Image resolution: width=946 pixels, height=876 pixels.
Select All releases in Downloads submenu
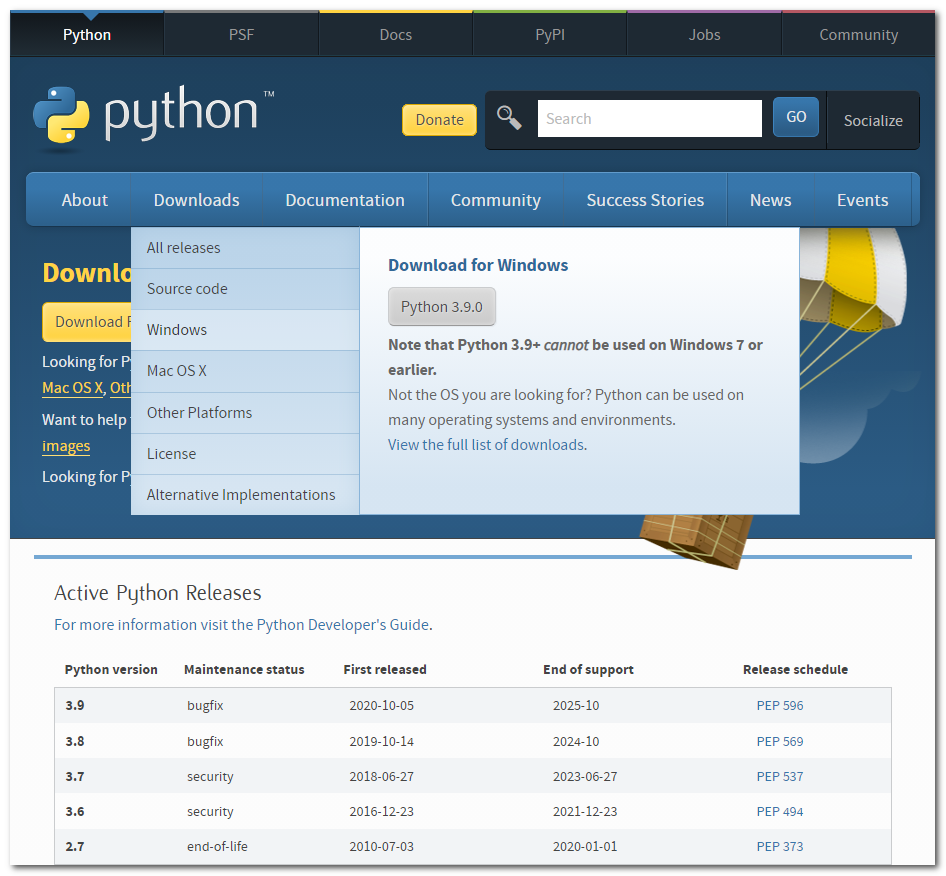[245, 248]
